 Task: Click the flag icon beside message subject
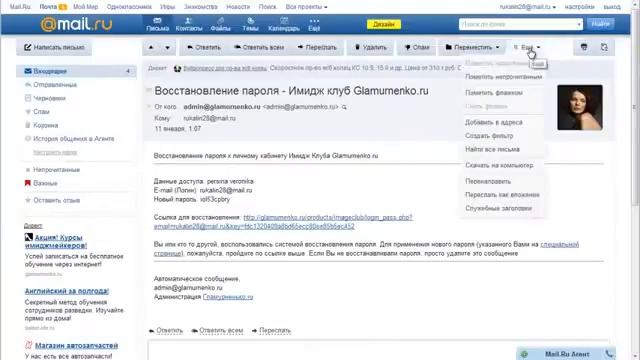point(149,90)
